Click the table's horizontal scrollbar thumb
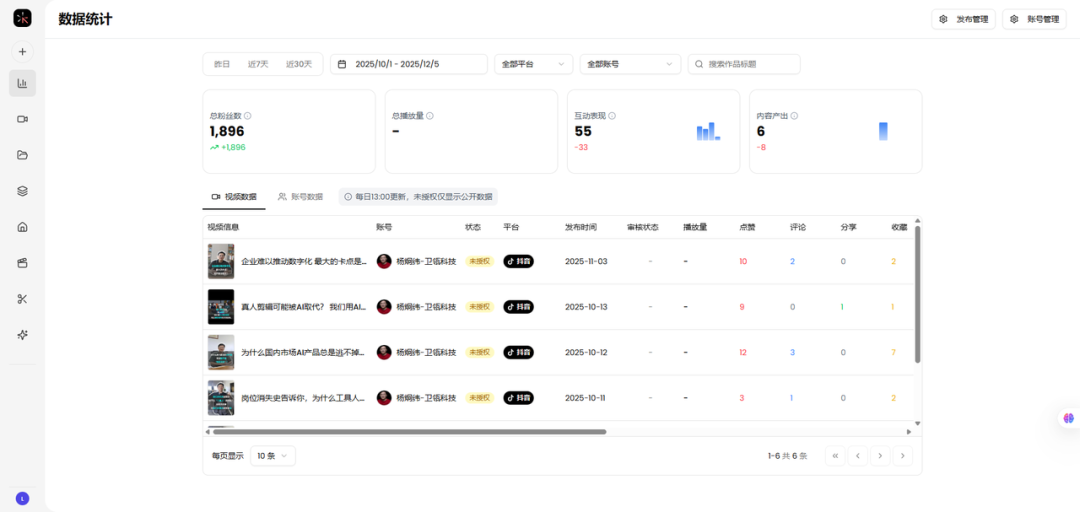 (x=409, y=431)
